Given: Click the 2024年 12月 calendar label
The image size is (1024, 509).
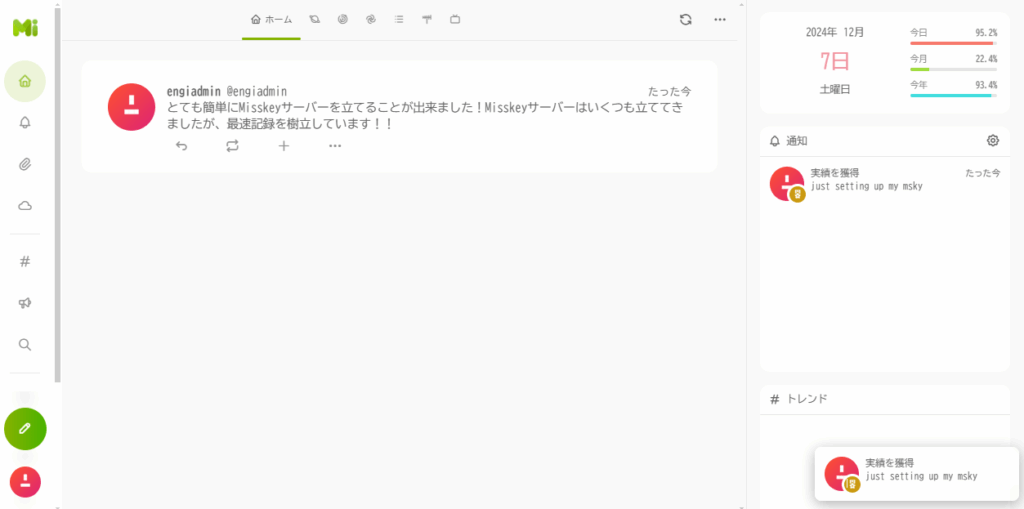Looking at the screenshot, I should click(x=835, y=32).
